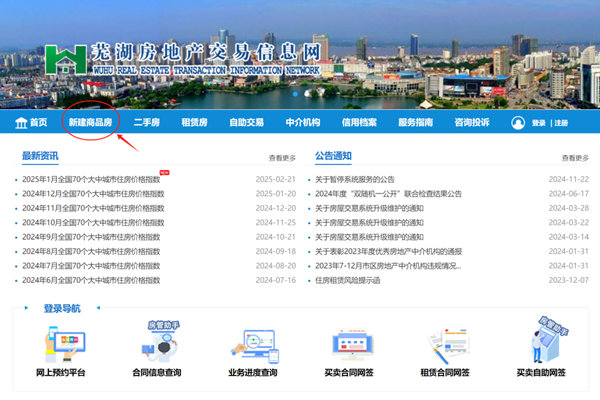600x400 pixels.
Task: Select the 业务进度查询 icon
Action: pos(251,346)
